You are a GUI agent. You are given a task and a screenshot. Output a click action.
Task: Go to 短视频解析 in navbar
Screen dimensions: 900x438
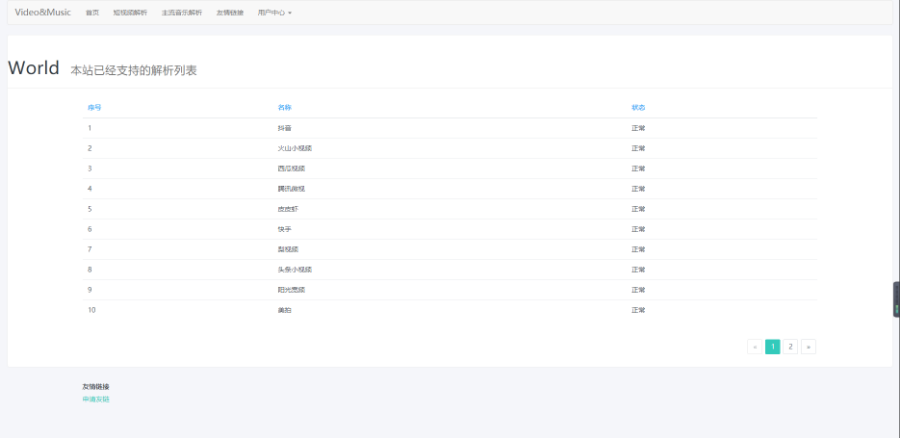pos(130,13)
